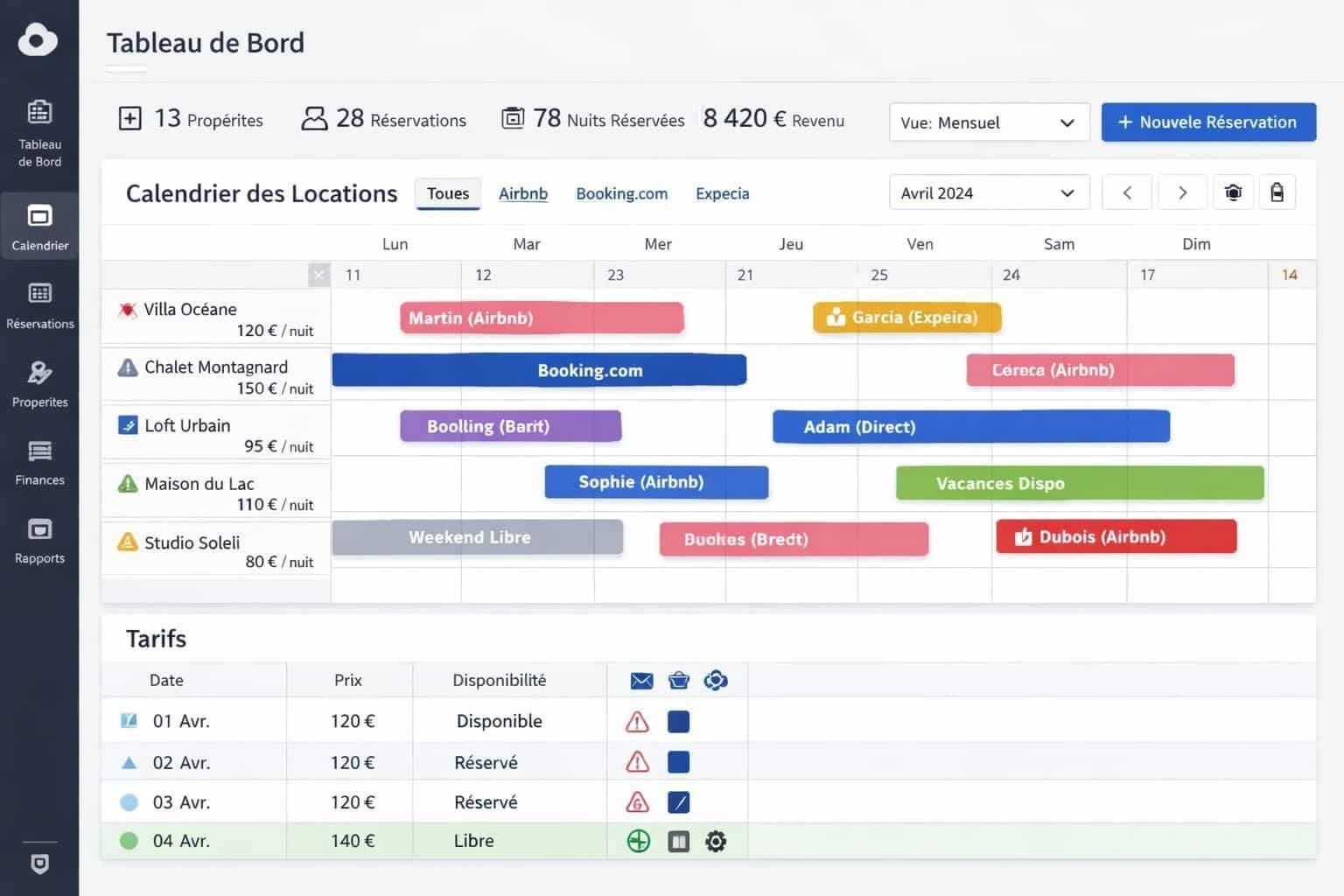Screen dimensions: 1344x896
Task: Go to Finances in sidebar
Action: [39, 461]
